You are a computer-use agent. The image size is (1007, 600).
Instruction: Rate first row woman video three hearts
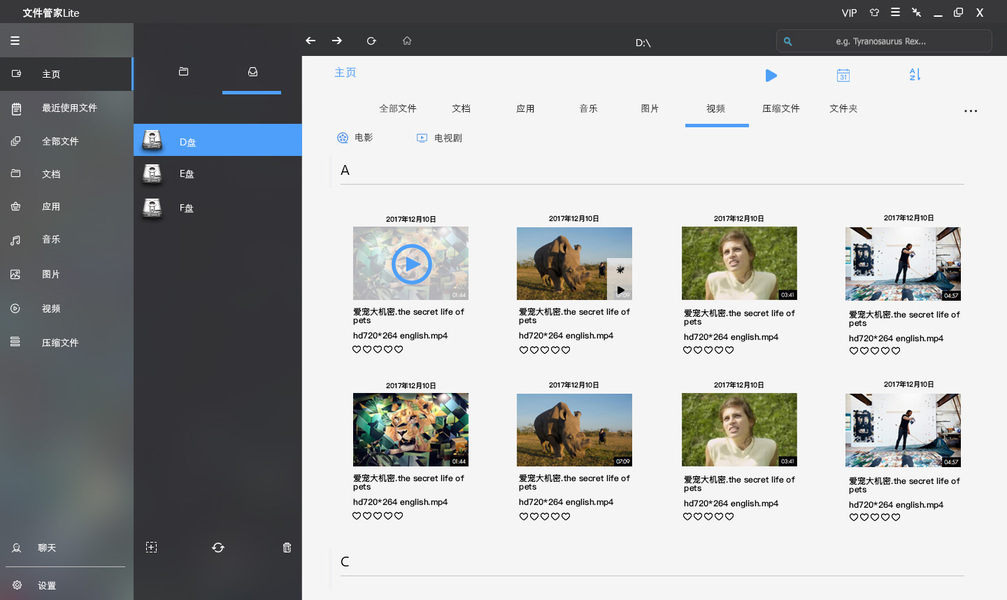(x=708, y=350)
